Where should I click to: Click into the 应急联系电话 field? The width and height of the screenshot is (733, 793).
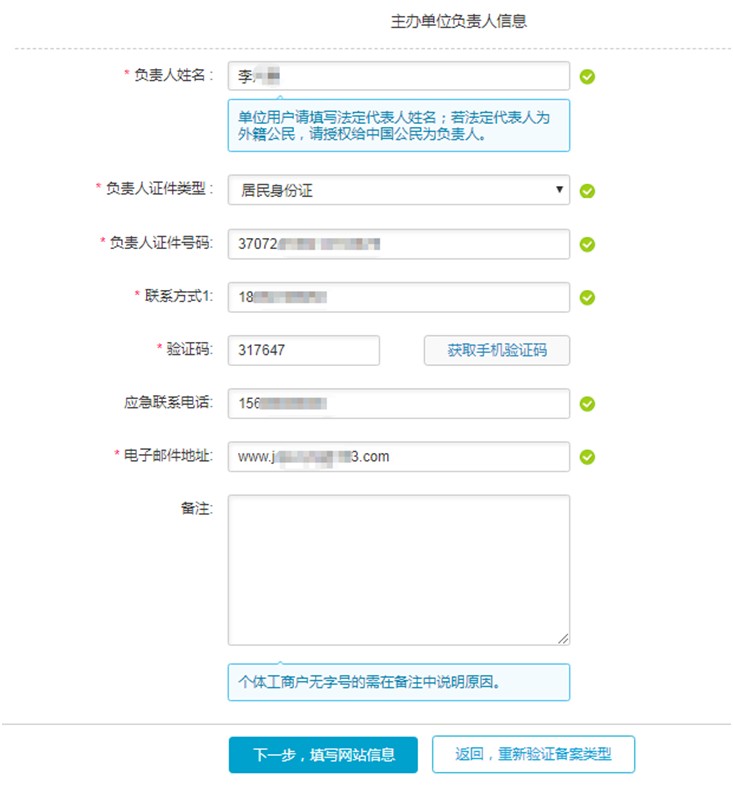pyautogui.click(x=399, y=404)
